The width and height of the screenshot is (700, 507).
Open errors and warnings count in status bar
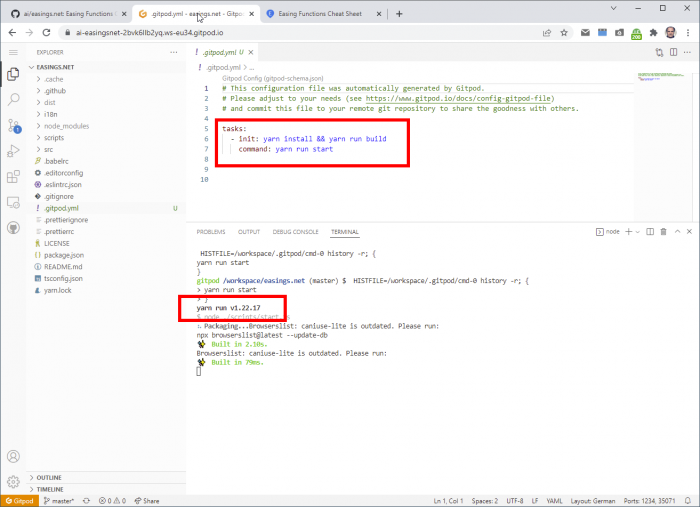pos(112,501)
